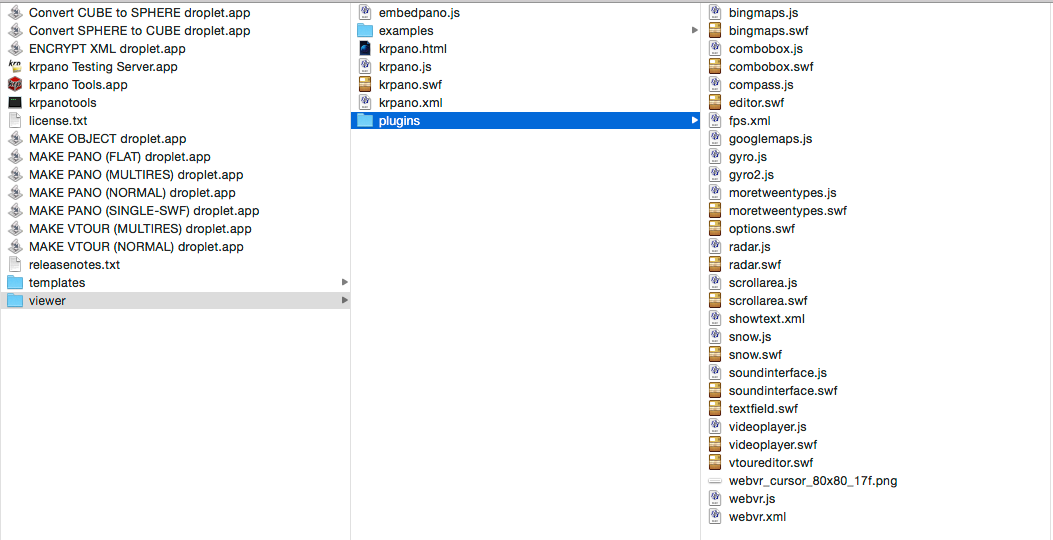Select the fps.xml file
This screenshot has height=540, width=1053.
click(749, 121)
